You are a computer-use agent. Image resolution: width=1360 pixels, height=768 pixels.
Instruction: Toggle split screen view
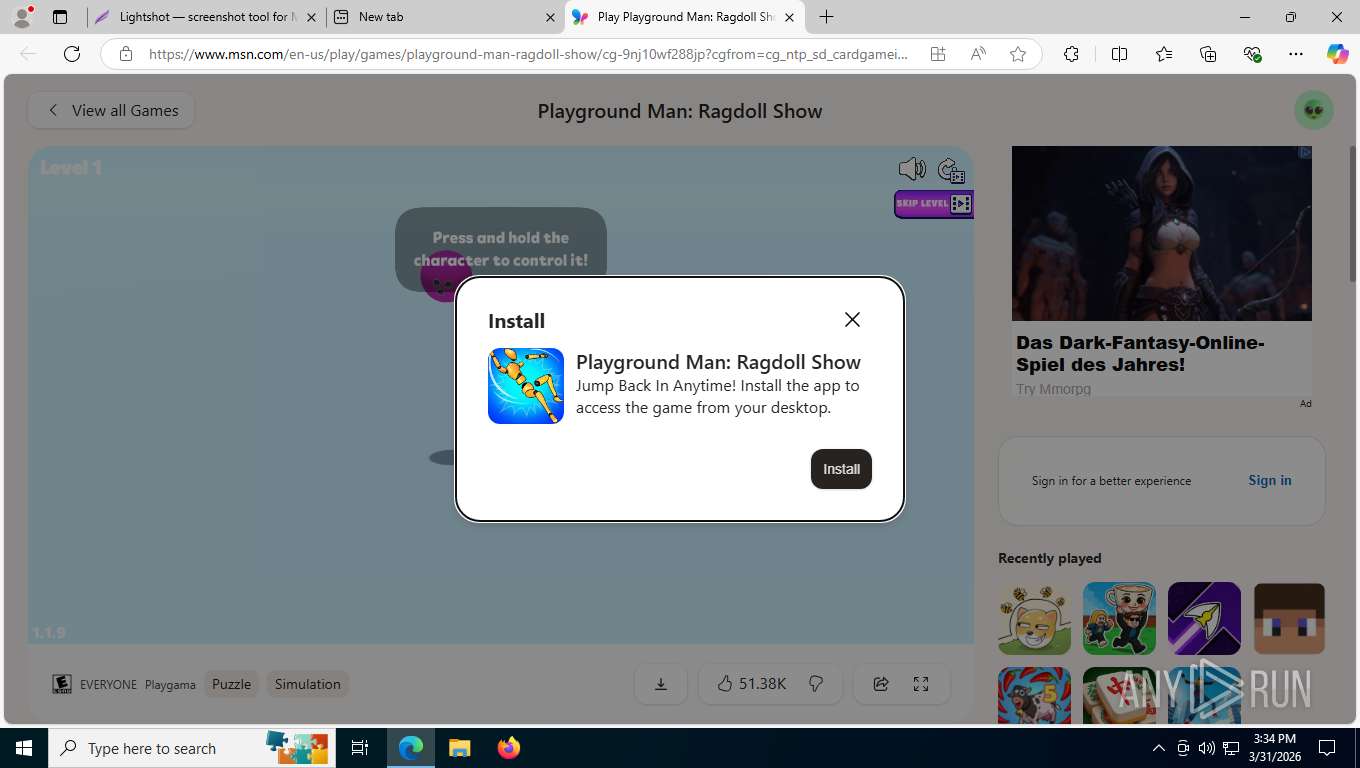pos(1119,54)
